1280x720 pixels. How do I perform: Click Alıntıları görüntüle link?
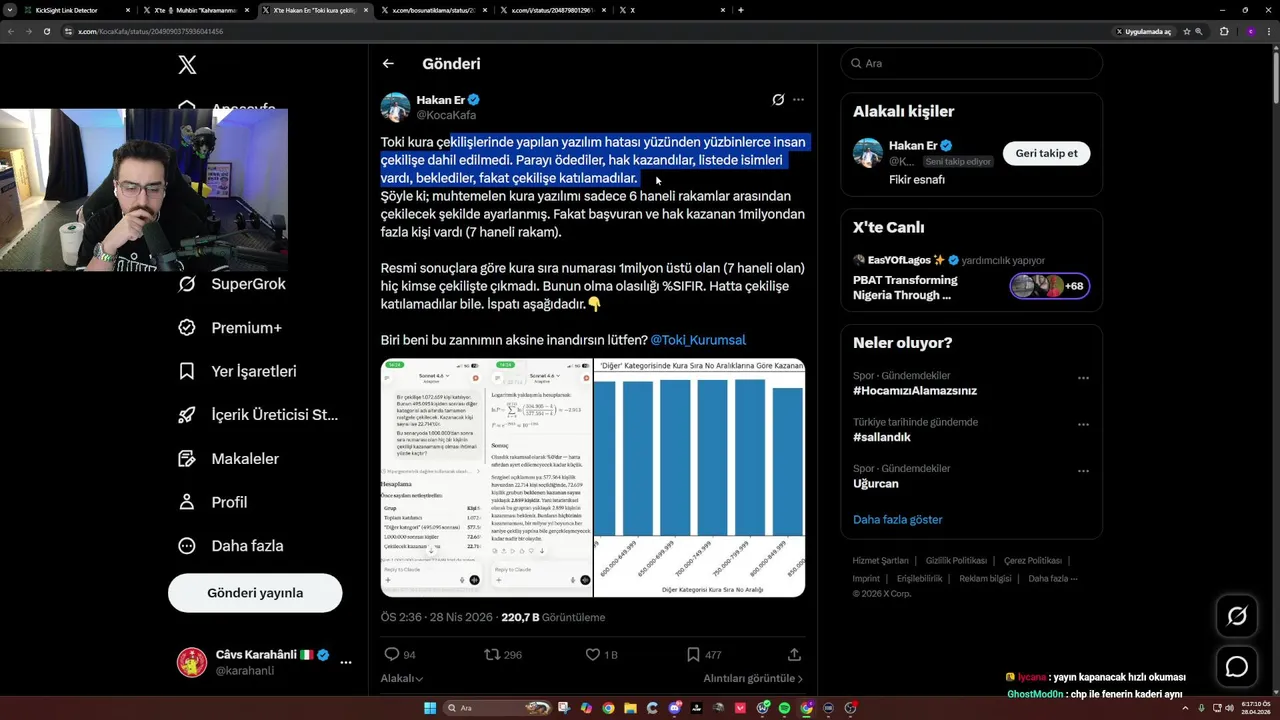753,678
